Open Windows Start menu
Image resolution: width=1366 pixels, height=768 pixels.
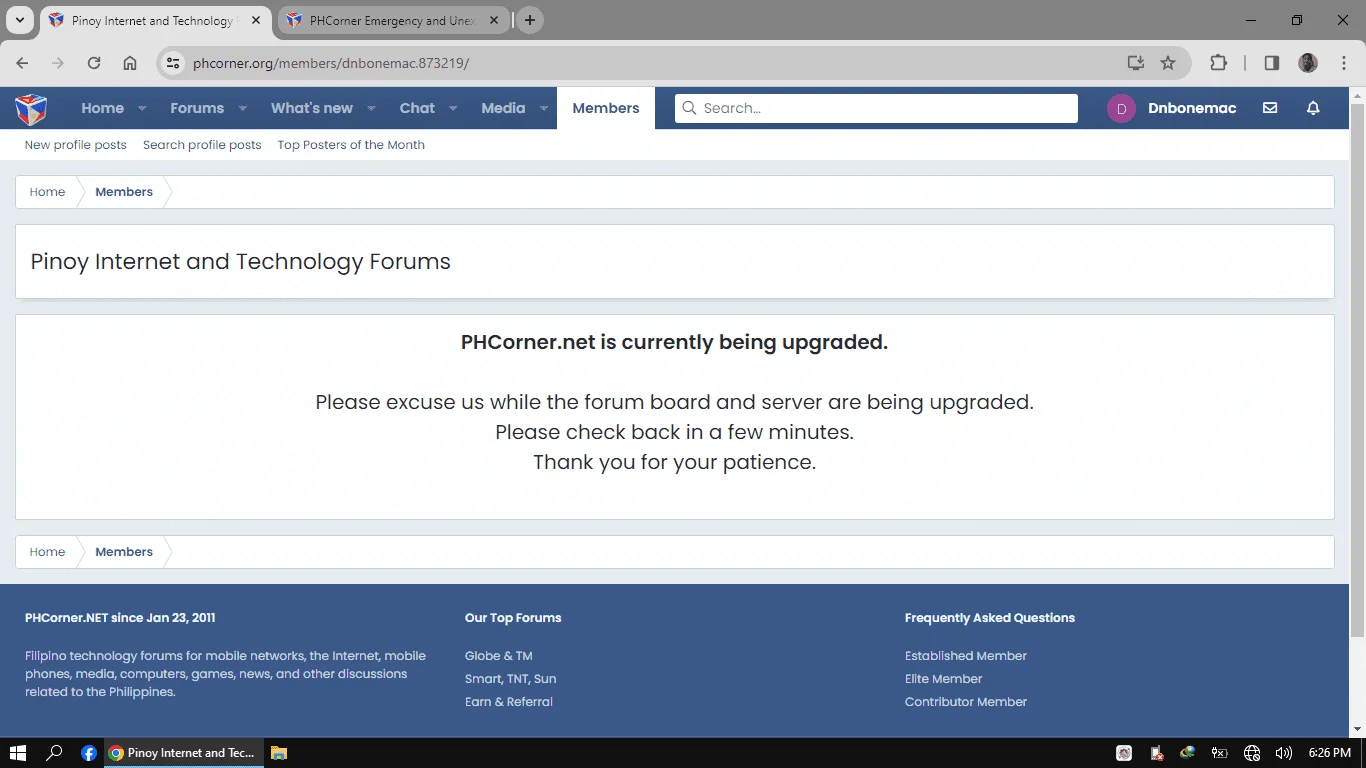click(x=17, y=753)
